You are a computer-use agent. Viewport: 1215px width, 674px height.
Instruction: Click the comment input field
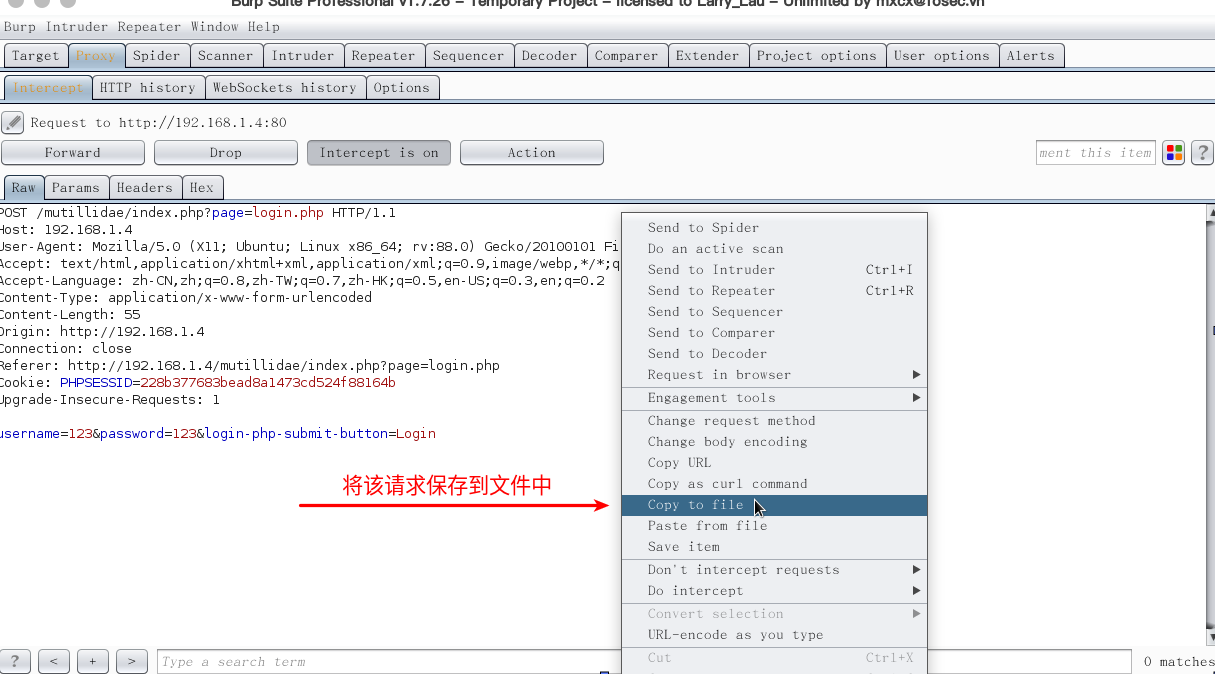pos(1096,153)
